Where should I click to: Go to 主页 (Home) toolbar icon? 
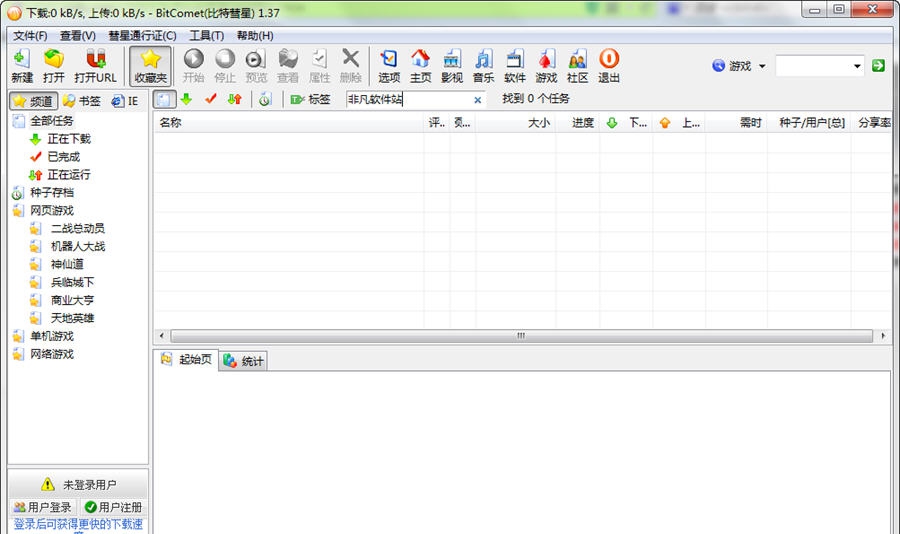[x=420, y=66]
